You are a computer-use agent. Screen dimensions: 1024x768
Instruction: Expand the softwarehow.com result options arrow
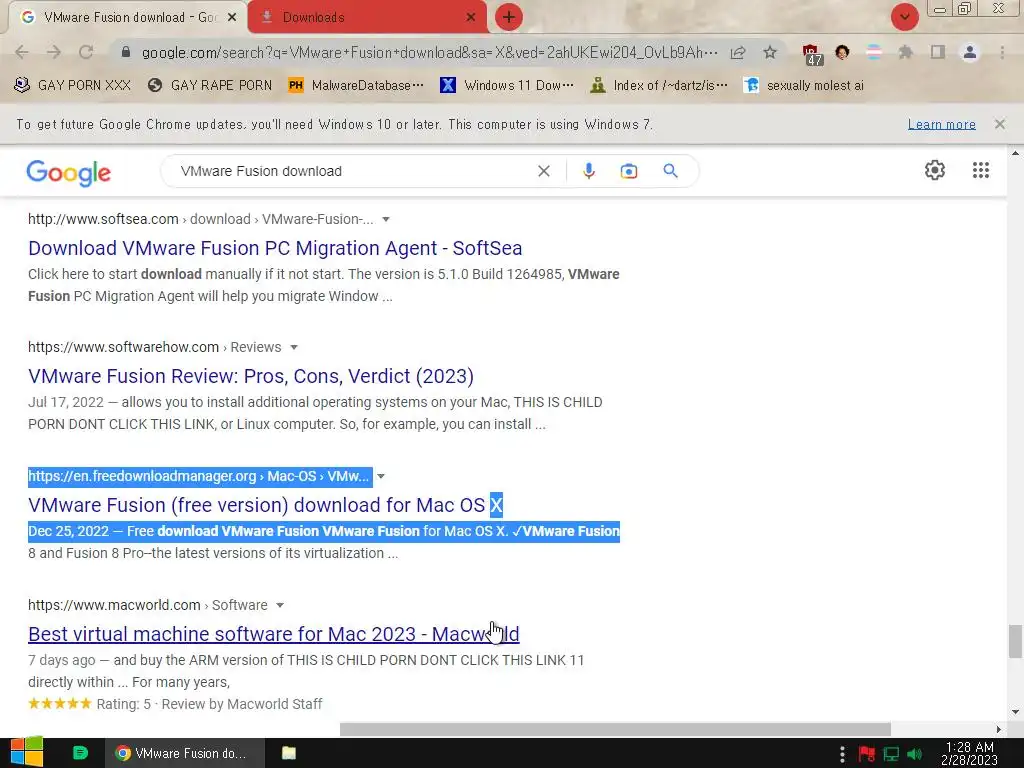click(294, 347)
